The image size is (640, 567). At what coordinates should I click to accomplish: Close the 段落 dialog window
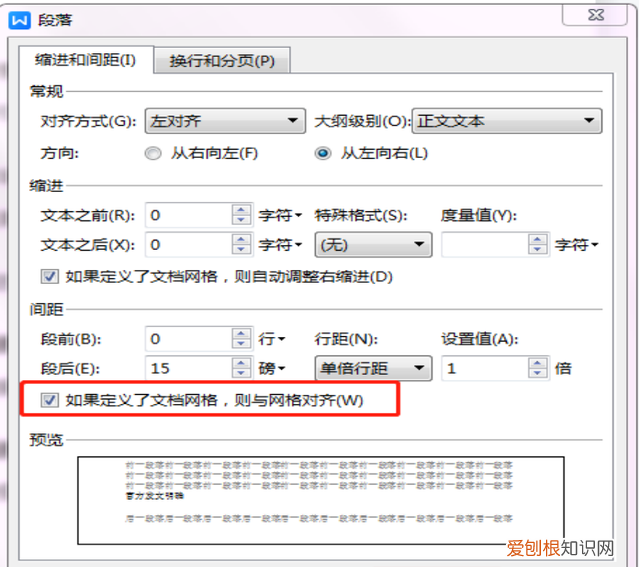click(595, 16)
